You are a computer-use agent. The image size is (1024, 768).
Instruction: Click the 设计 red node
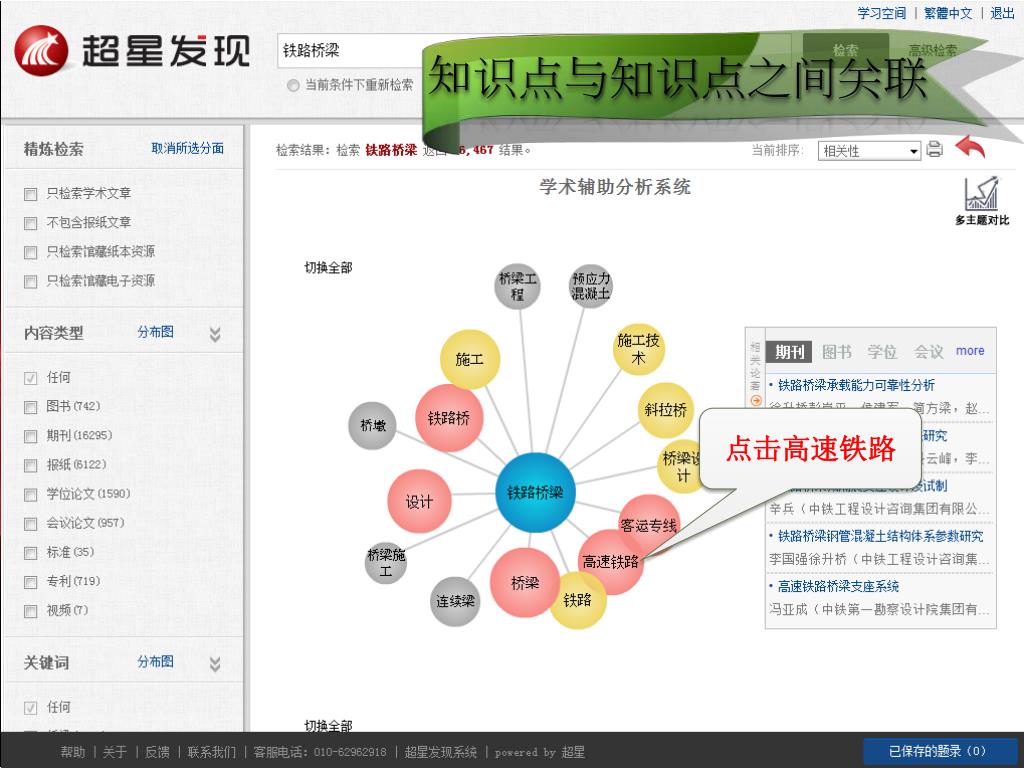point(419,502)
